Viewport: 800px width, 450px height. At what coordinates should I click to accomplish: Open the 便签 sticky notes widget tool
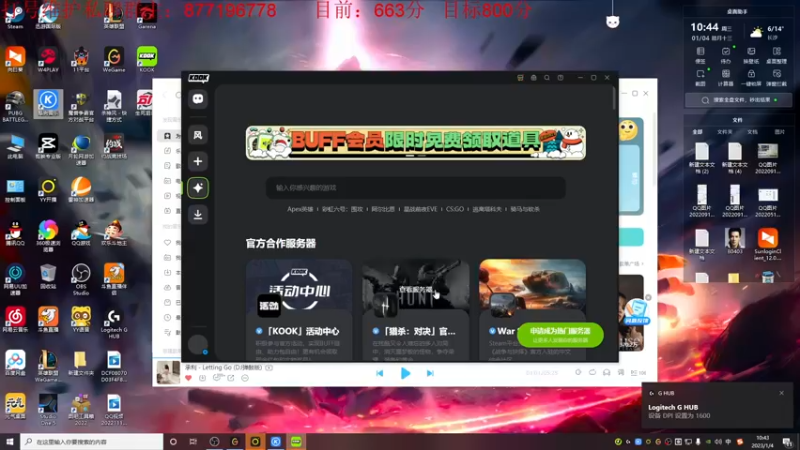[701, 55]
